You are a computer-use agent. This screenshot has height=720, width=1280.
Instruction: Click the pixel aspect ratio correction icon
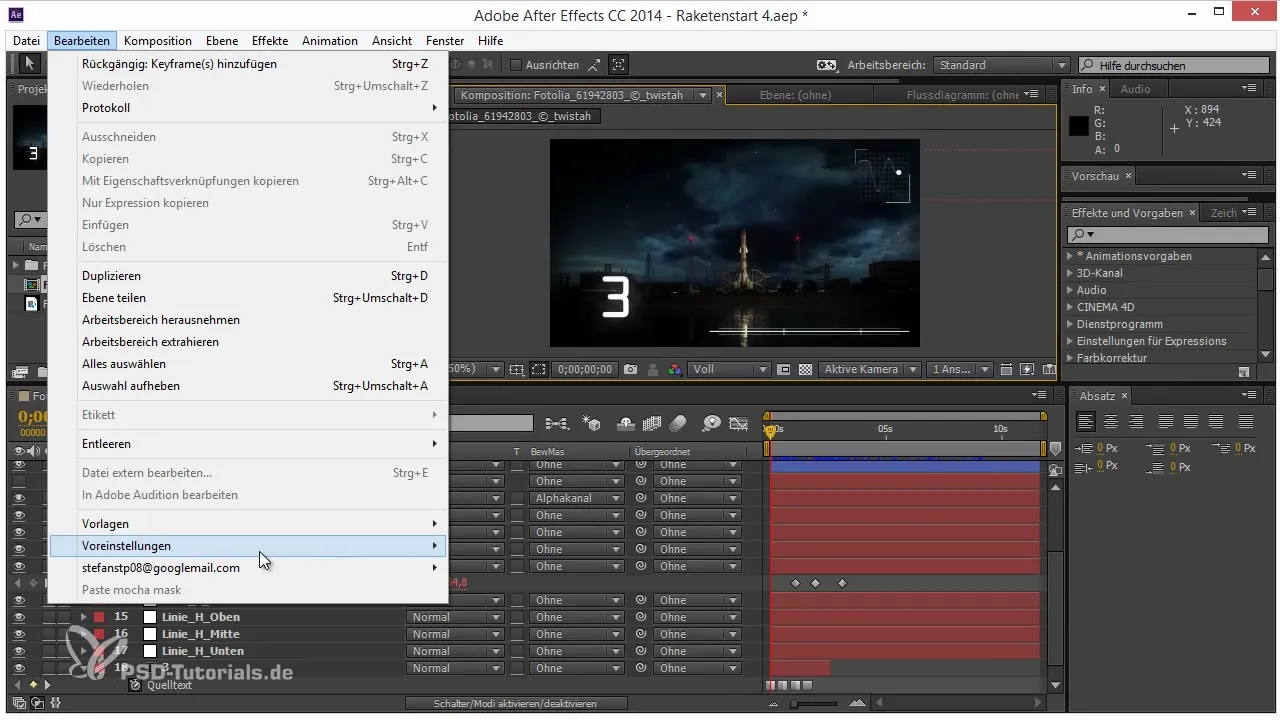pyautogui.click(x=1007, y=369)
